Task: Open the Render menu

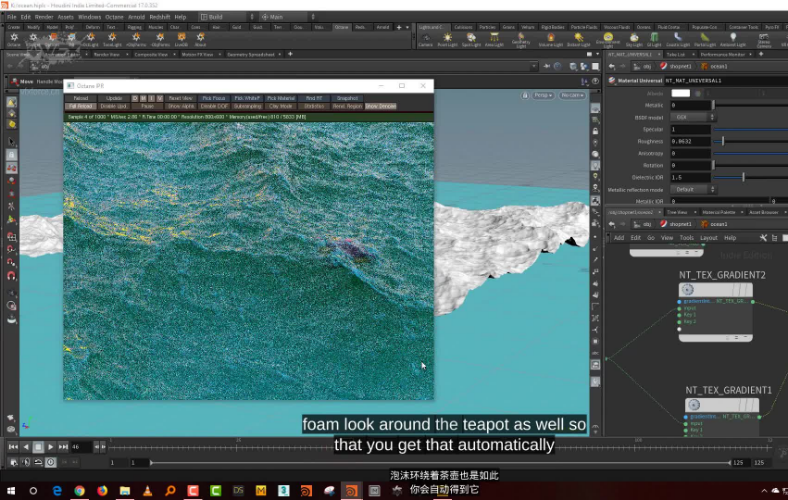Action: coord(42,17)
